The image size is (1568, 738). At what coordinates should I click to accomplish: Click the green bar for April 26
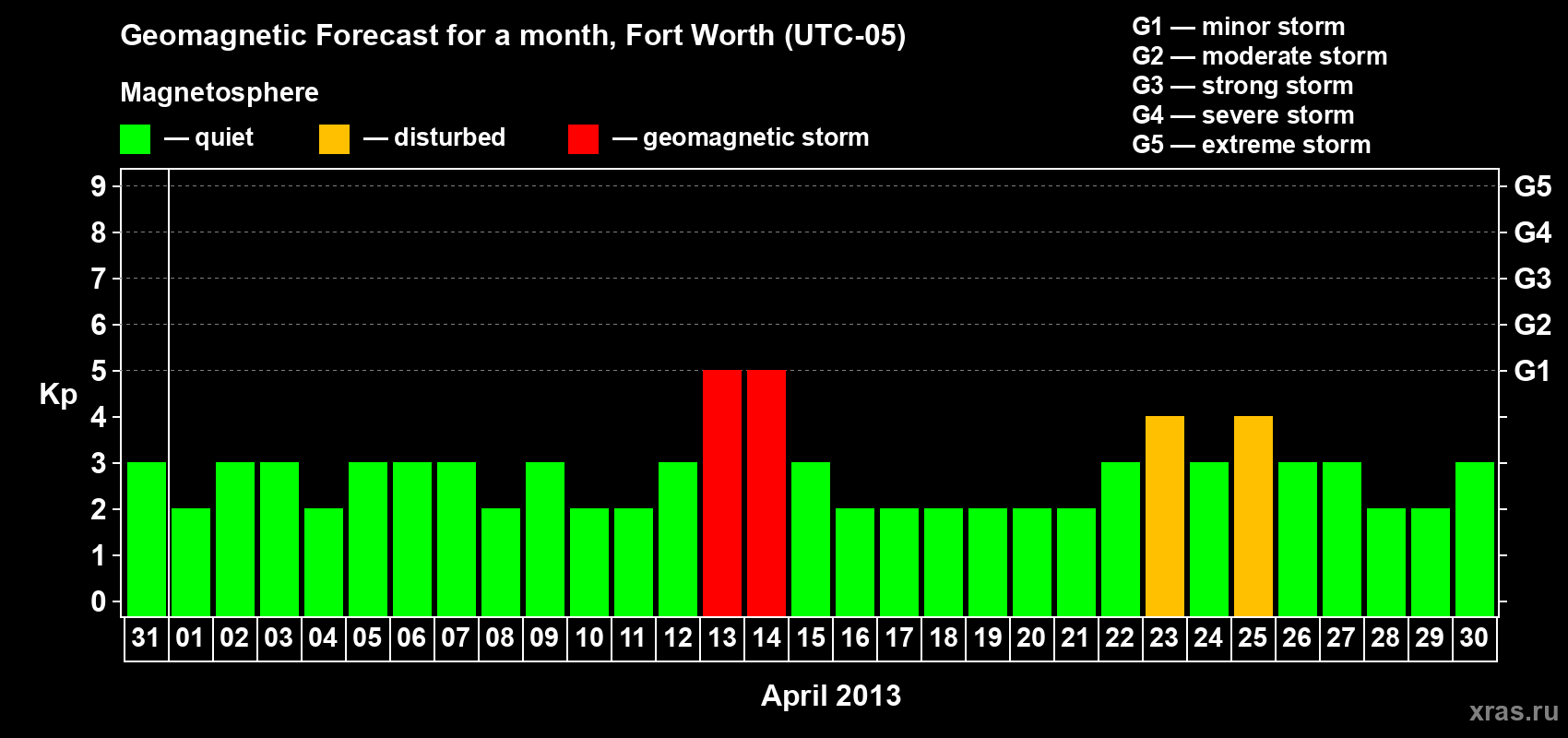(1298, 539)
